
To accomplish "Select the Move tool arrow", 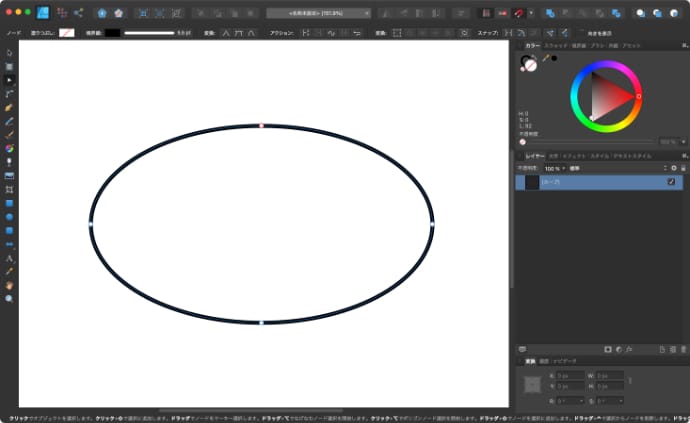I will pyautogui.click(x=9, y=52).
